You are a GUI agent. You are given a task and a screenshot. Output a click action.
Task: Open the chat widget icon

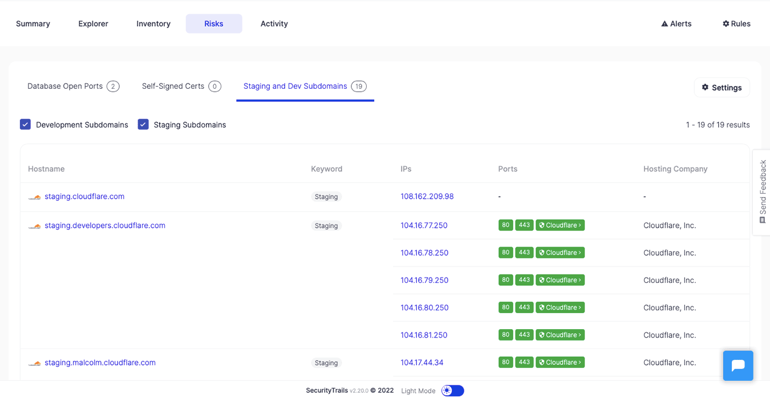point(738,366)
